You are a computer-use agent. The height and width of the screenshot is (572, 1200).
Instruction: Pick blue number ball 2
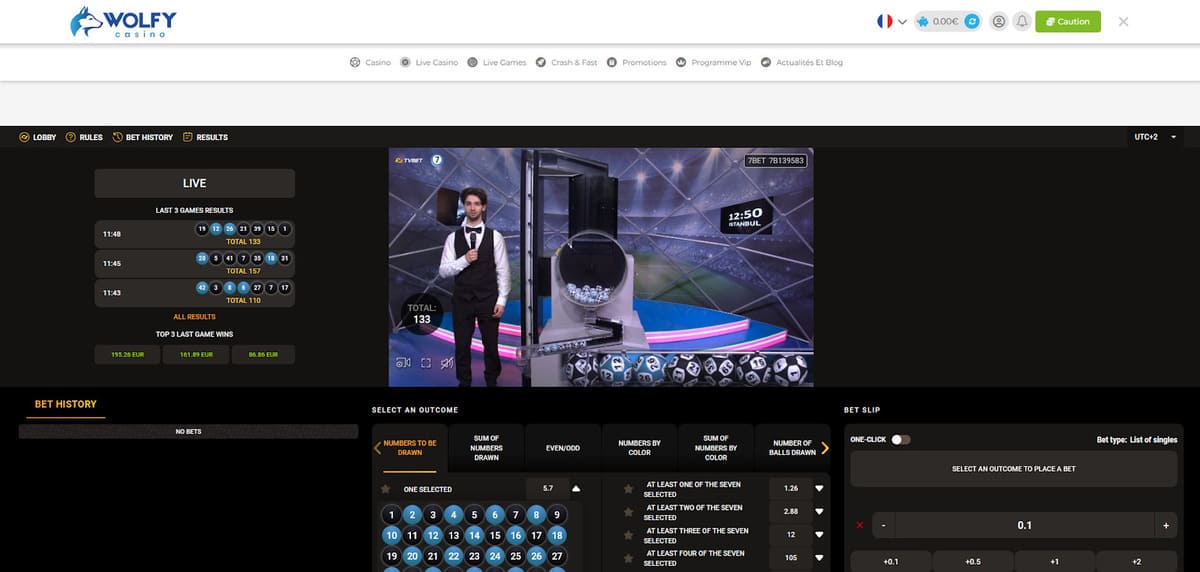pos(412,515)
